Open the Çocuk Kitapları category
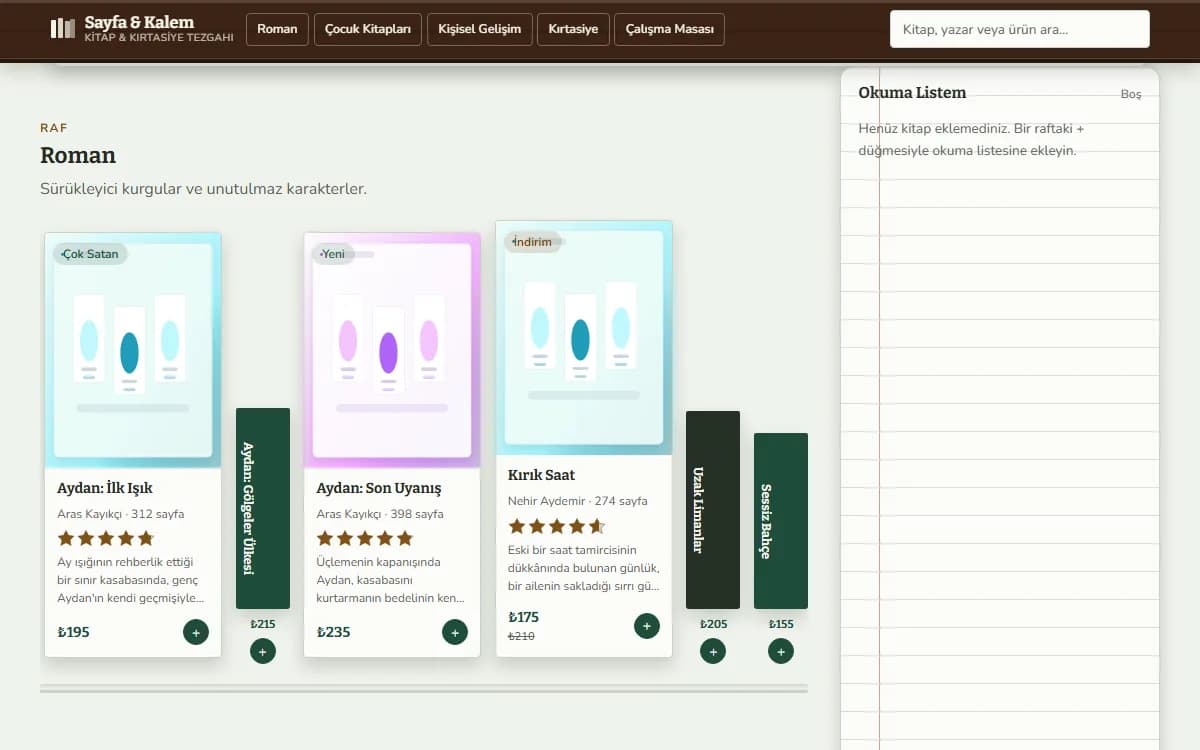 [368, 29]
